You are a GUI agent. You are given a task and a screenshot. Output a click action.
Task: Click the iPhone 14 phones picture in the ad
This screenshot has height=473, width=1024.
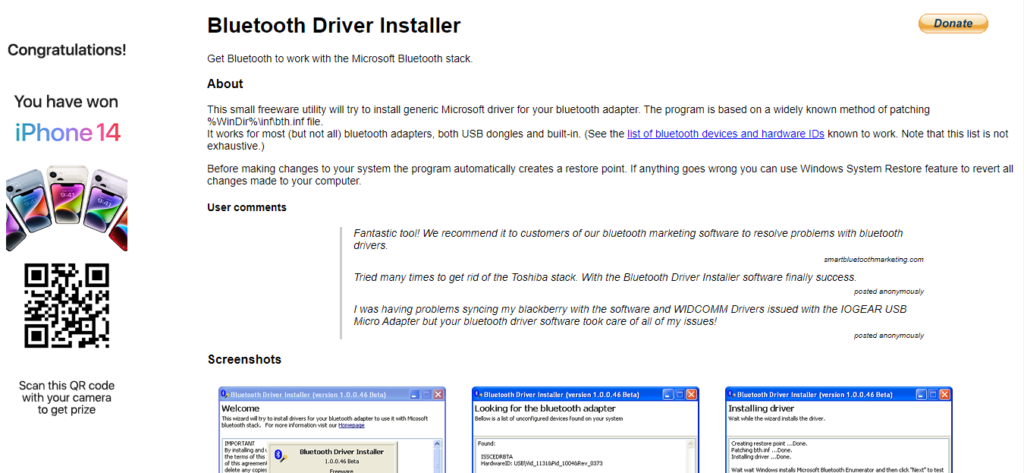pos(67,208)
